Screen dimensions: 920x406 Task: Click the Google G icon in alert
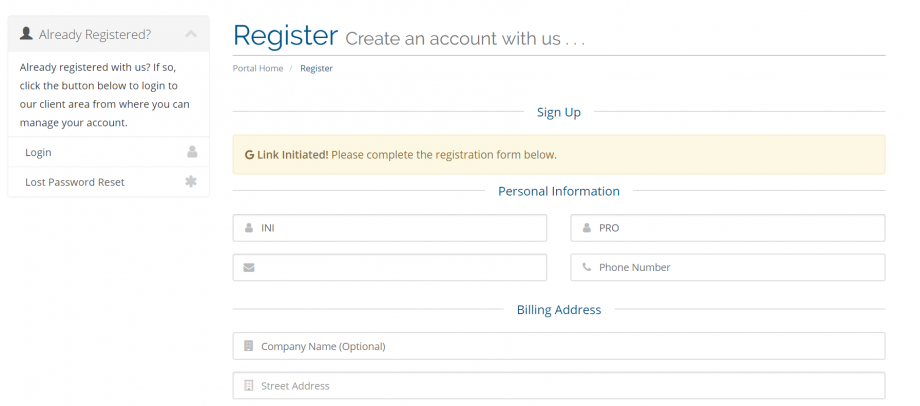point(249,155)
